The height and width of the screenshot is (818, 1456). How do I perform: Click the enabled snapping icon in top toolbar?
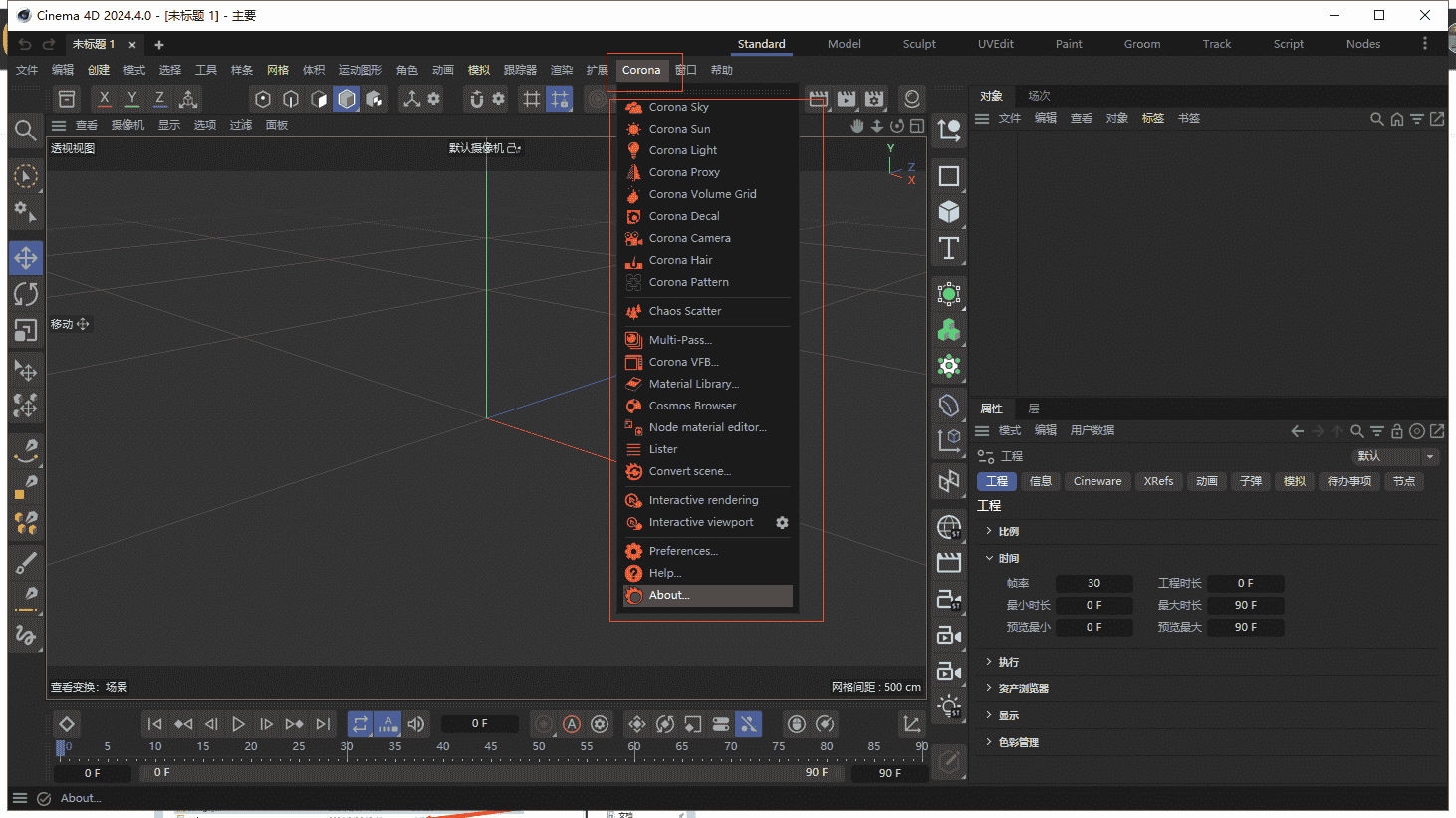click(x=559, y=99)
